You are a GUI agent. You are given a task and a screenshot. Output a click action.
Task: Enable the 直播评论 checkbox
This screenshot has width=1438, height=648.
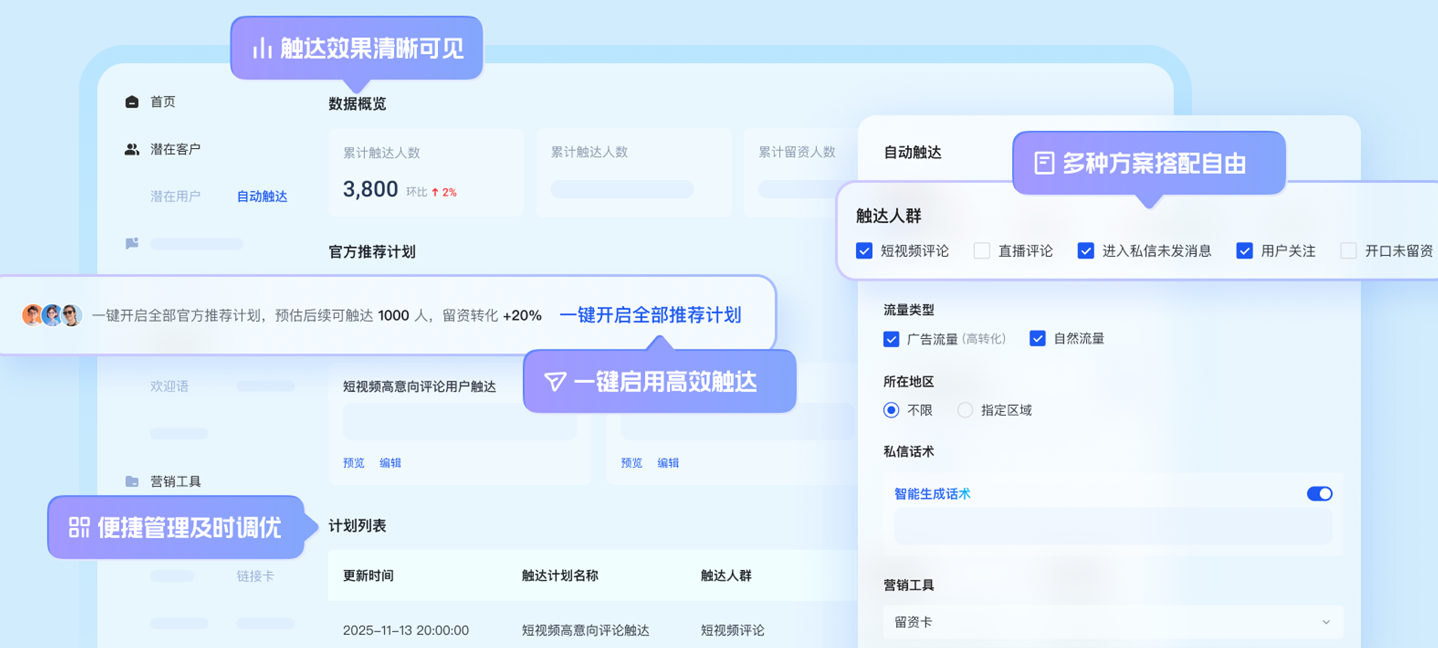coord(982,251)
